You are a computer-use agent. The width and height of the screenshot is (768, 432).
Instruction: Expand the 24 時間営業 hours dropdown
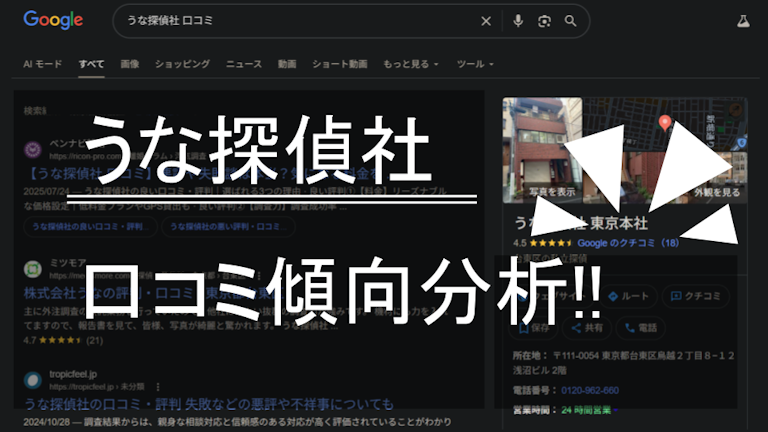point(590,410)
